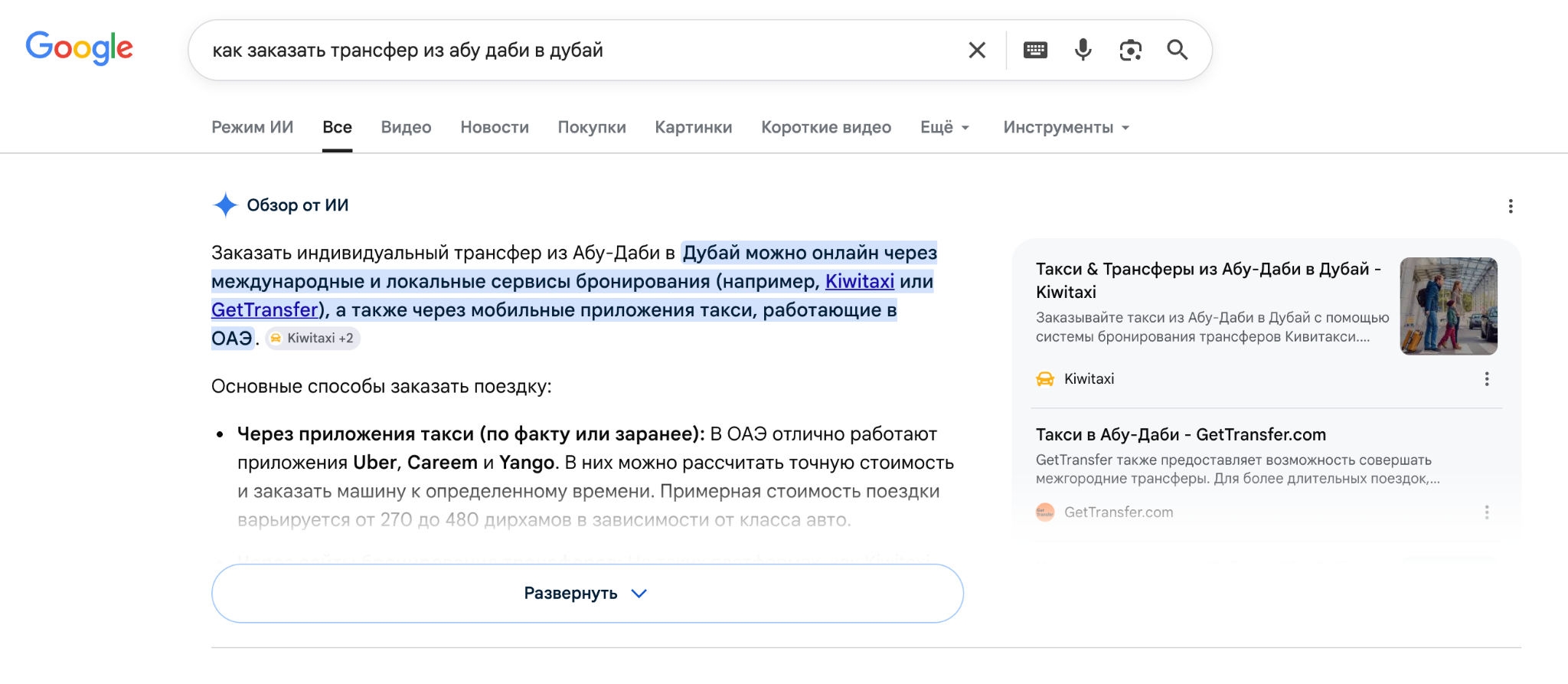Open Kiwitaxi source card title
1568x684 pixels.
1208,280
